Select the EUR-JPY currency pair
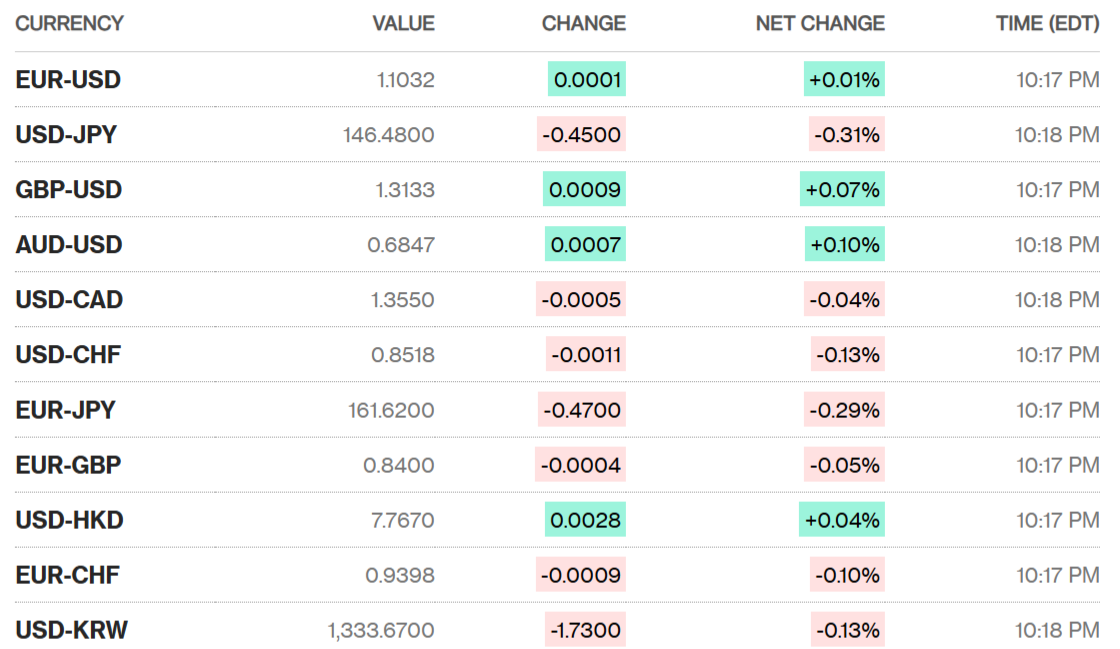Screen dimensions: 1120x649 pos(65,410)
